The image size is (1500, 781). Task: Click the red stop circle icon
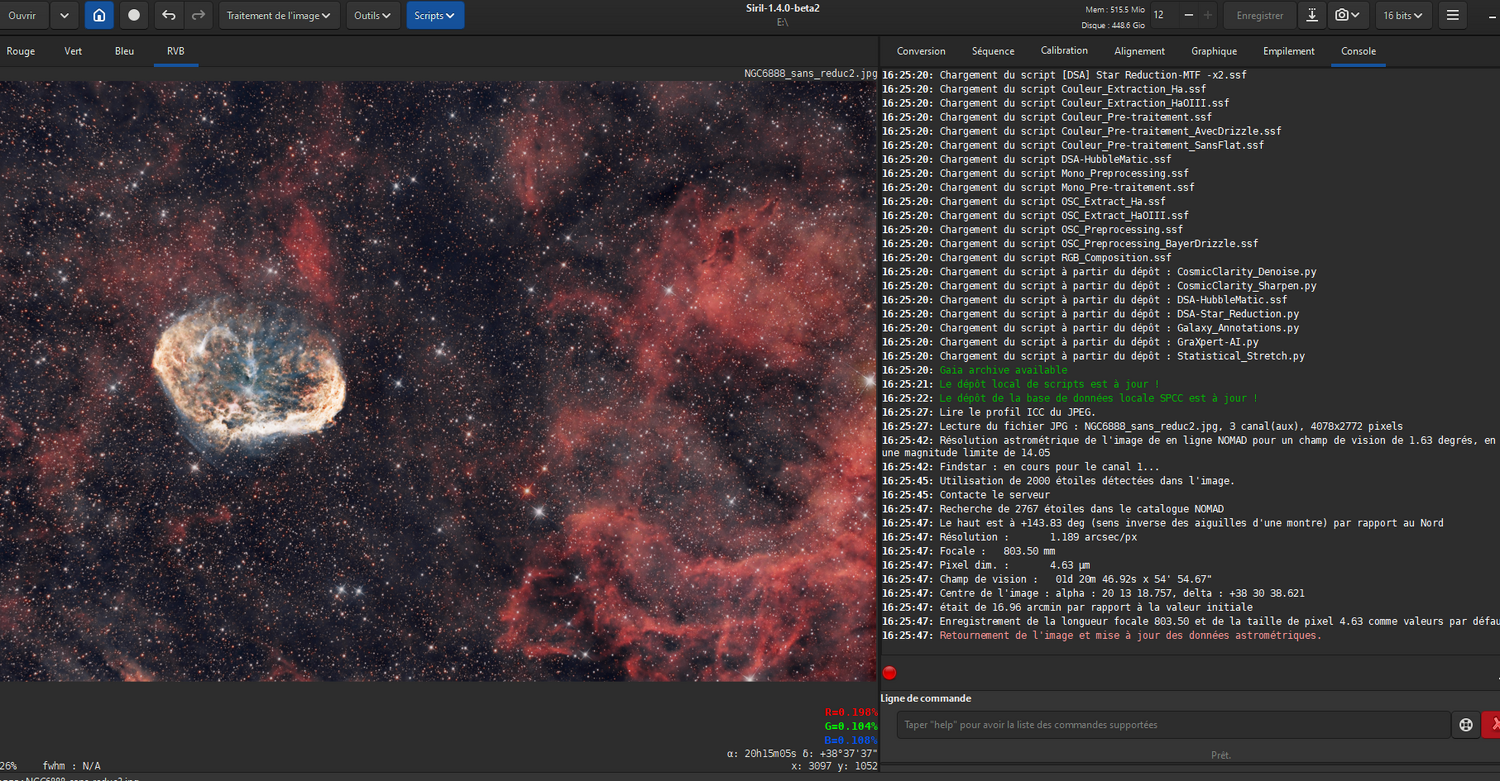coord(889,673)
